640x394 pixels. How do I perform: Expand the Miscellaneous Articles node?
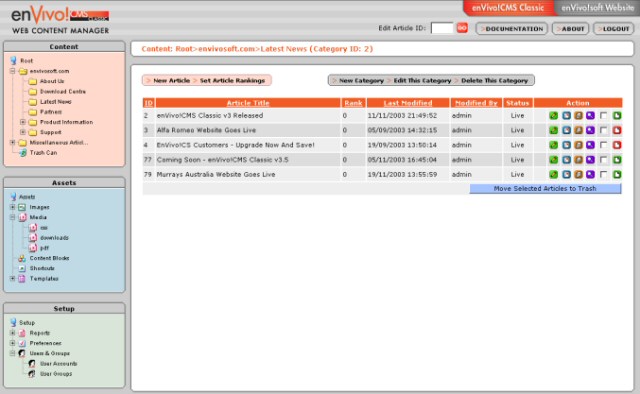13,142
